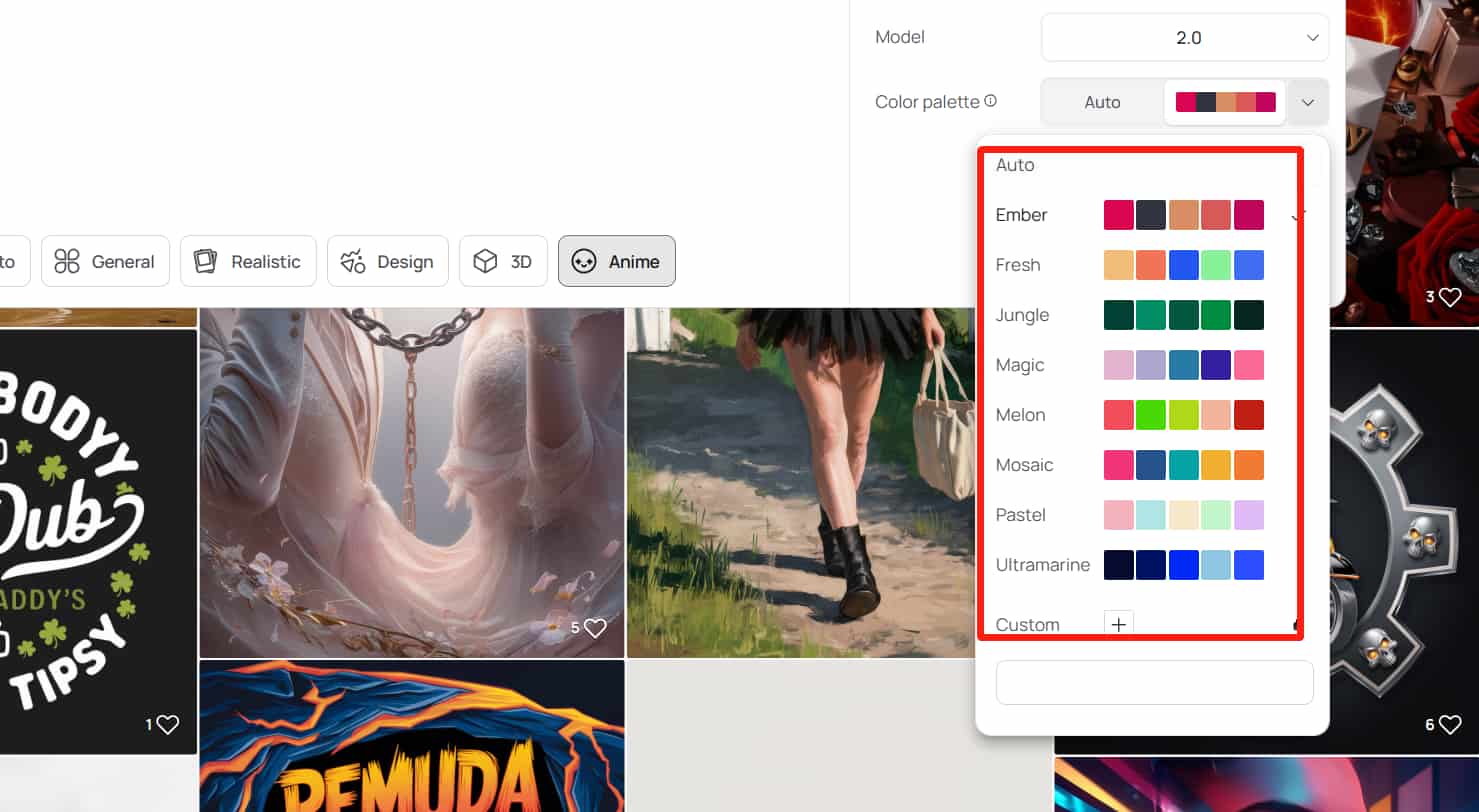
Task: Click the Custom palette label
Action: point(1027,625)
